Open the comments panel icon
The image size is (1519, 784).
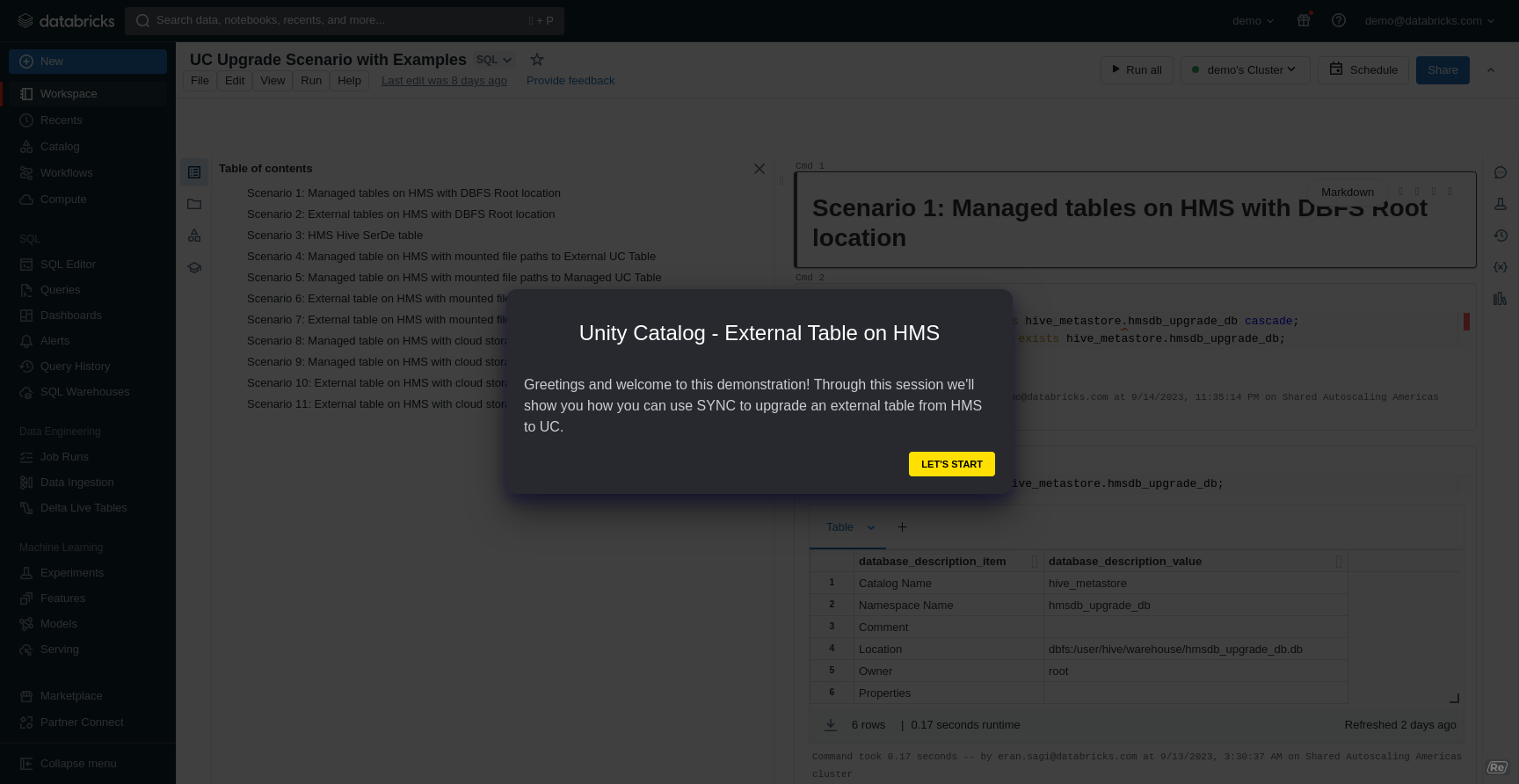[1501, 172]
